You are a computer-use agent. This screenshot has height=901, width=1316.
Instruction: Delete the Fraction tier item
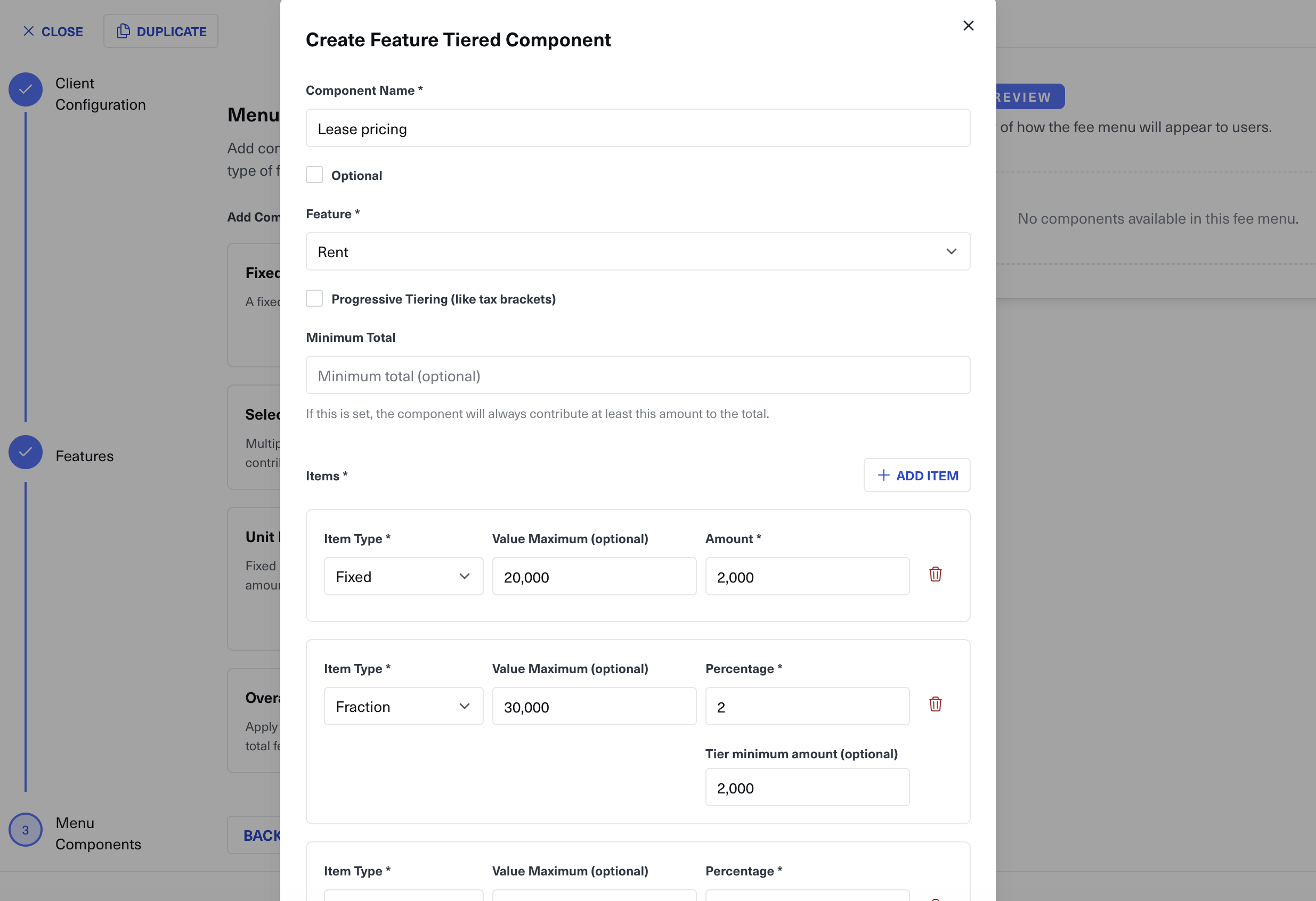pos(935,704)
